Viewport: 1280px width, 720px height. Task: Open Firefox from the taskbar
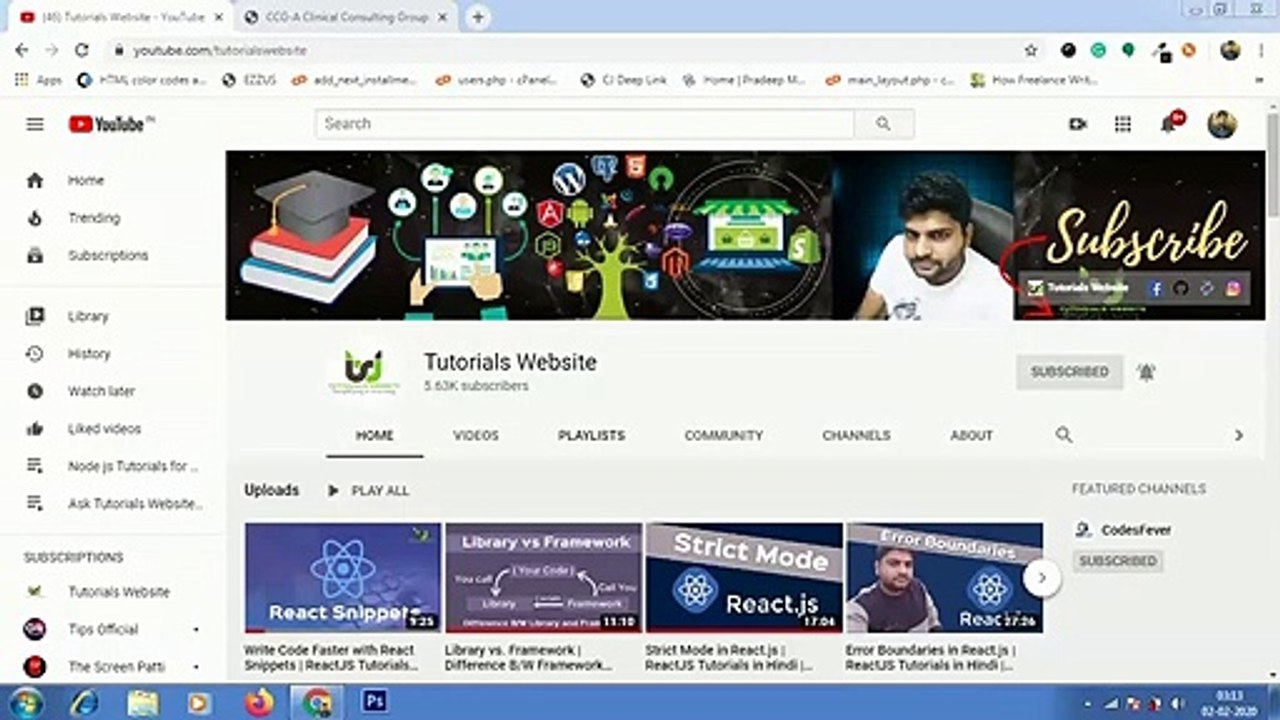(259, 703)
